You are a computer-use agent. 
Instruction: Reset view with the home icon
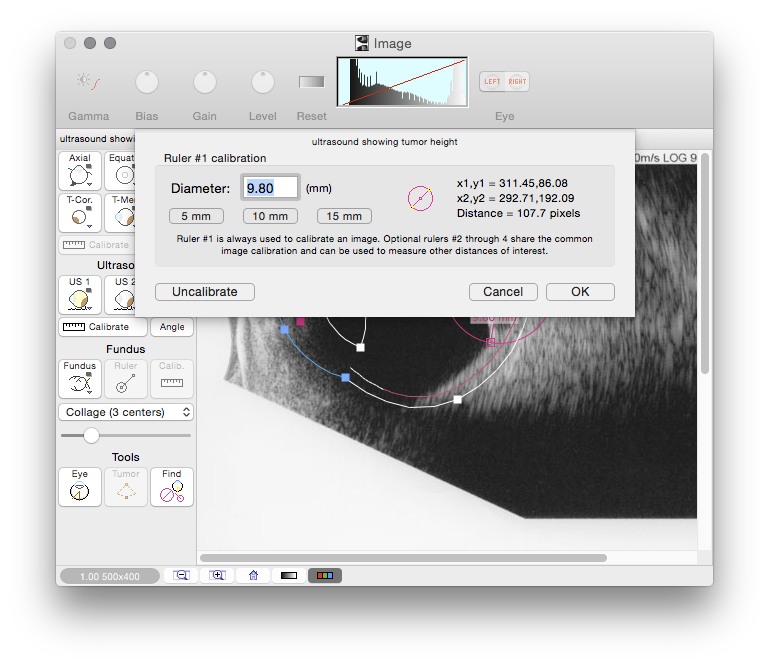point(253,575)
